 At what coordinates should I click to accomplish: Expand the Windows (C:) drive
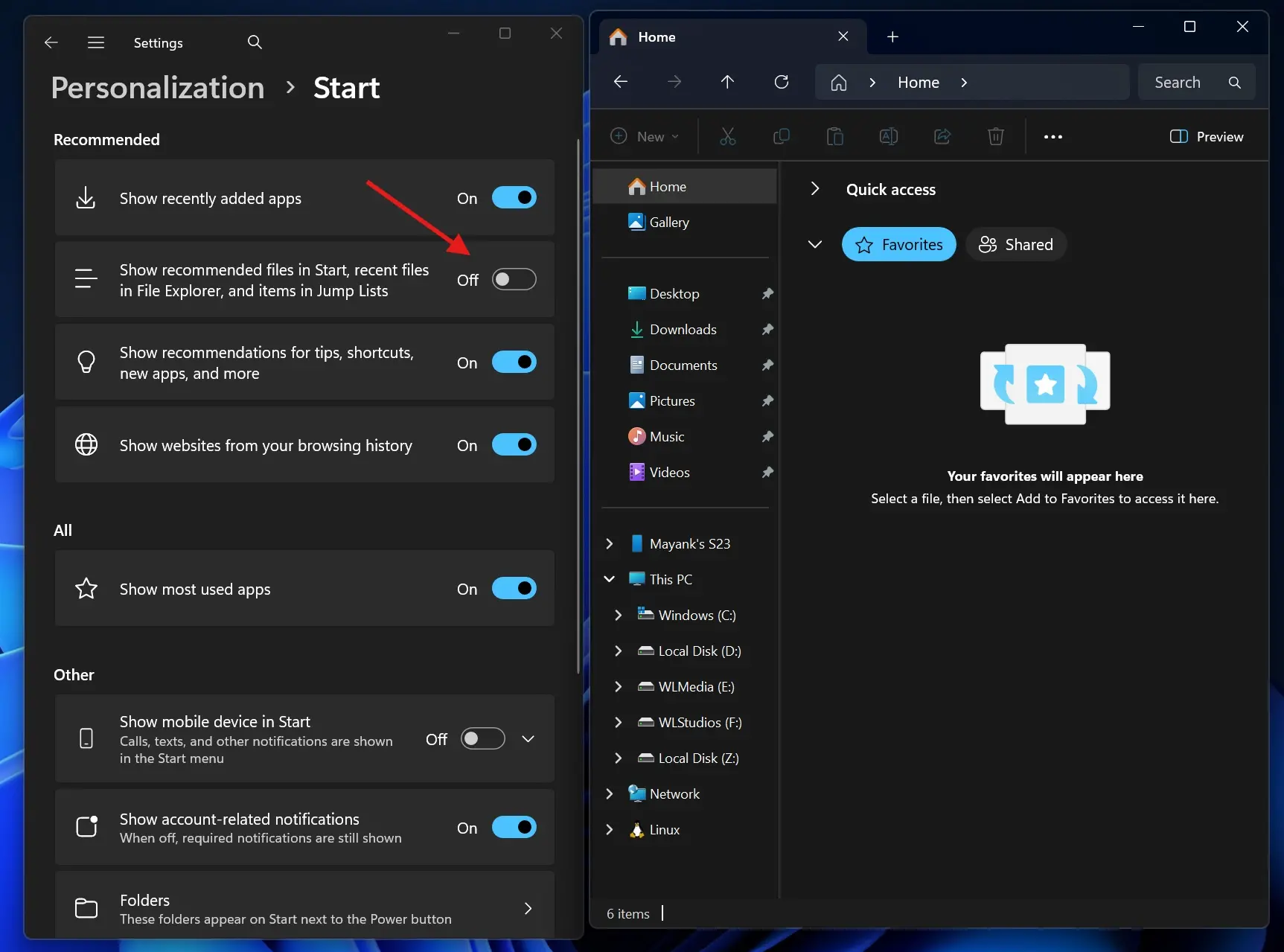pyautogui.click(x=618, y=615)
